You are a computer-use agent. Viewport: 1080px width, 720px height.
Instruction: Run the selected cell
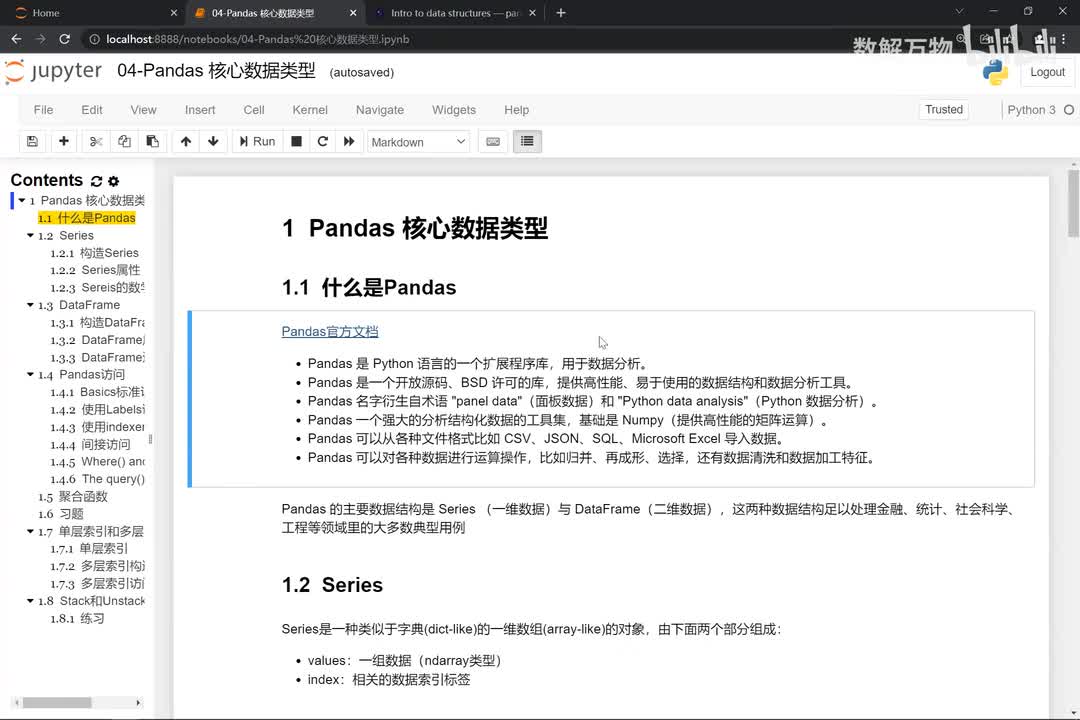tap(257, 141)
